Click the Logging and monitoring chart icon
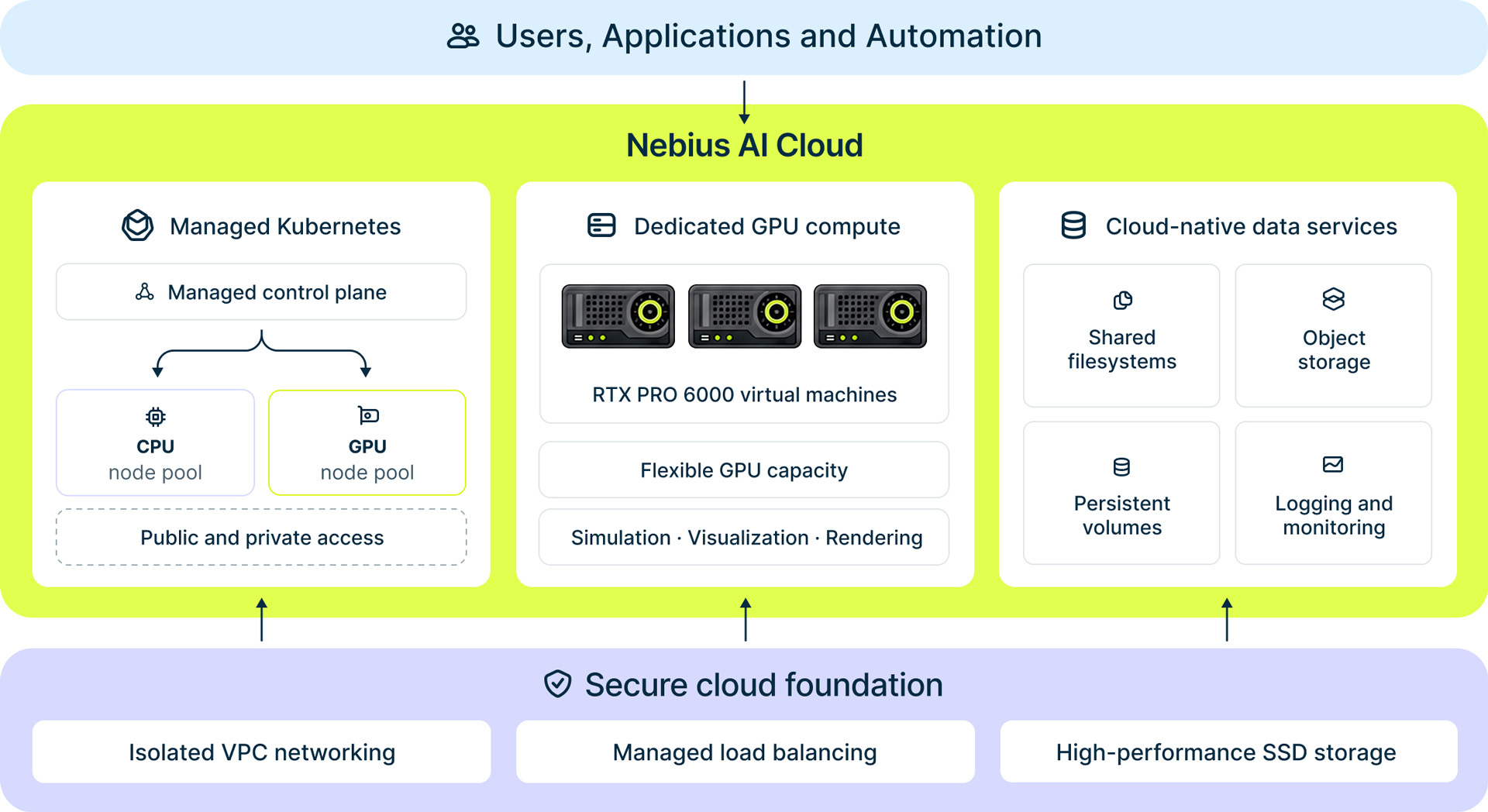This screenshot has width=1488, height=812. (1333, 465)
